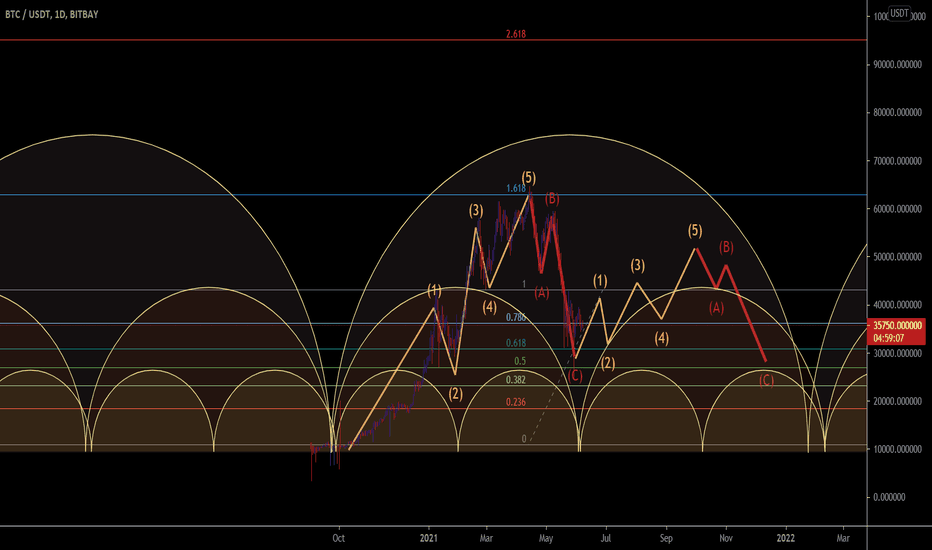Image resolution: width=932 pixels, height=550 pixels.
Task: Click the 60000.000000 price axis label
Action: coord(898,209)
